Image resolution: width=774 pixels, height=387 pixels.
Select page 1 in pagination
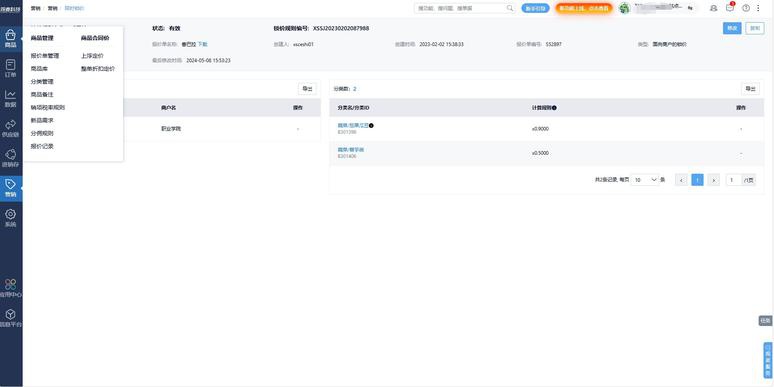click(x=697, y=180)
